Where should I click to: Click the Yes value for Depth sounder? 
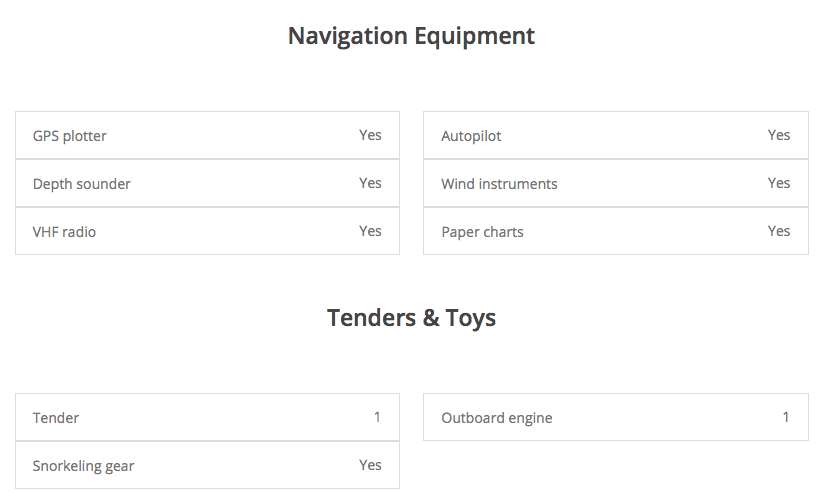(x=370, y=183)
